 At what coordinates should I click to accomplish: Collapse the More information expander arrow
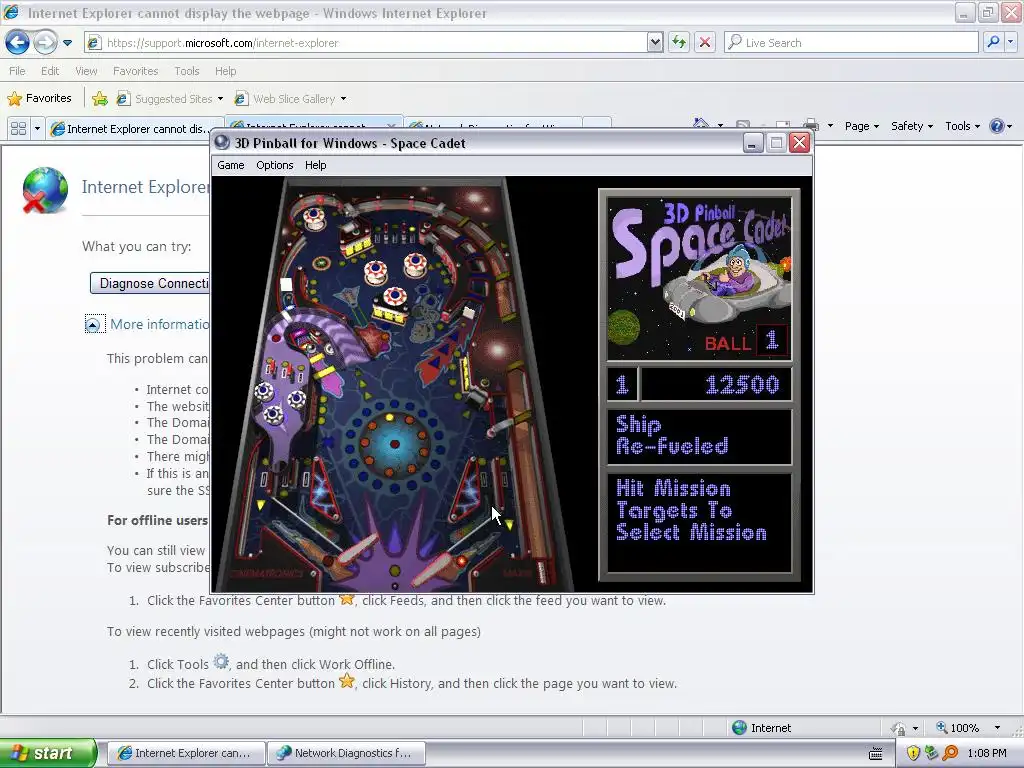click(93, 325)
